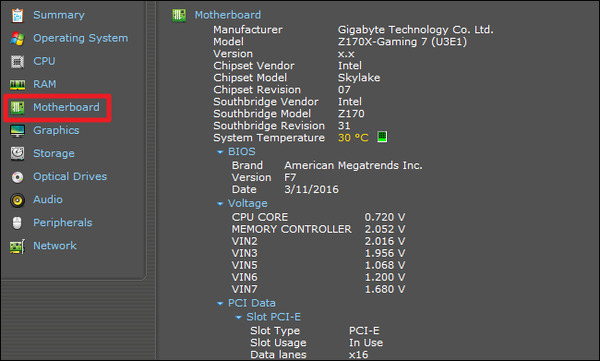The height and width of the screenshot is (361, 600).
Task: Click the Peripherals mouse icon
Action: pyautogui.click(x=17, y=223)
